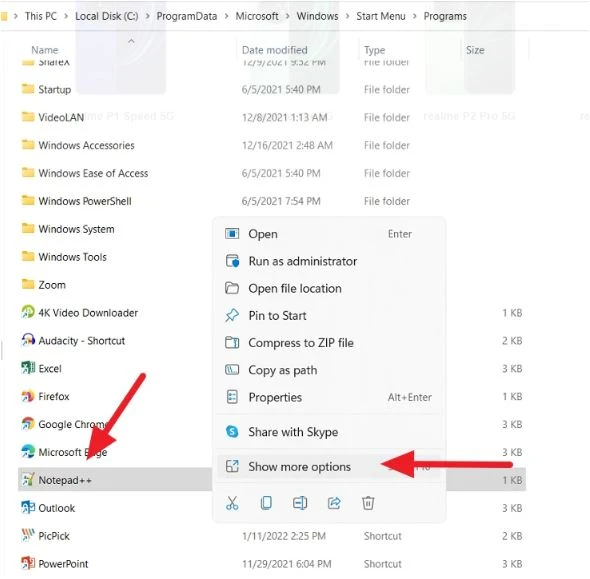Click the Startup folder icon
This screenshot has width=590, height=579.
[28, 89]
